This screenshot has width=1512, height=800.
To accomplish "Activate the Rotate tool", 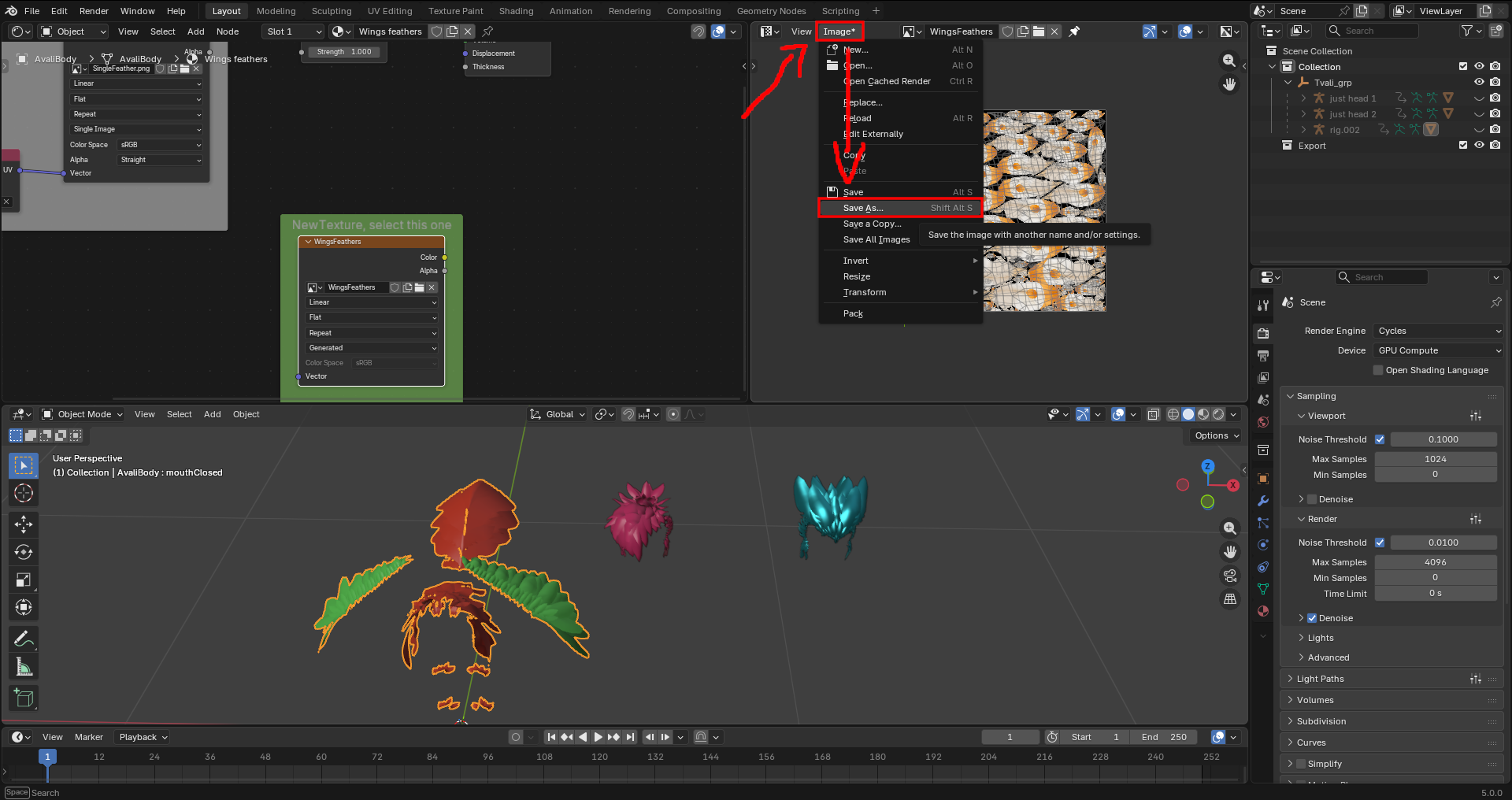I will click(x=24, y=552).
